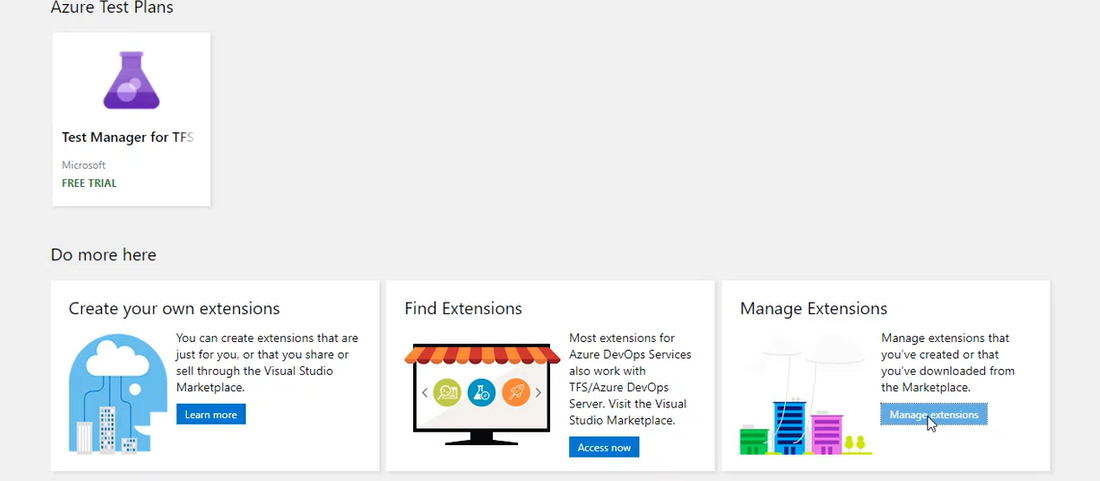Click the Access now button
Screen dimensions: 1100x481
click(x=604, y=447)
